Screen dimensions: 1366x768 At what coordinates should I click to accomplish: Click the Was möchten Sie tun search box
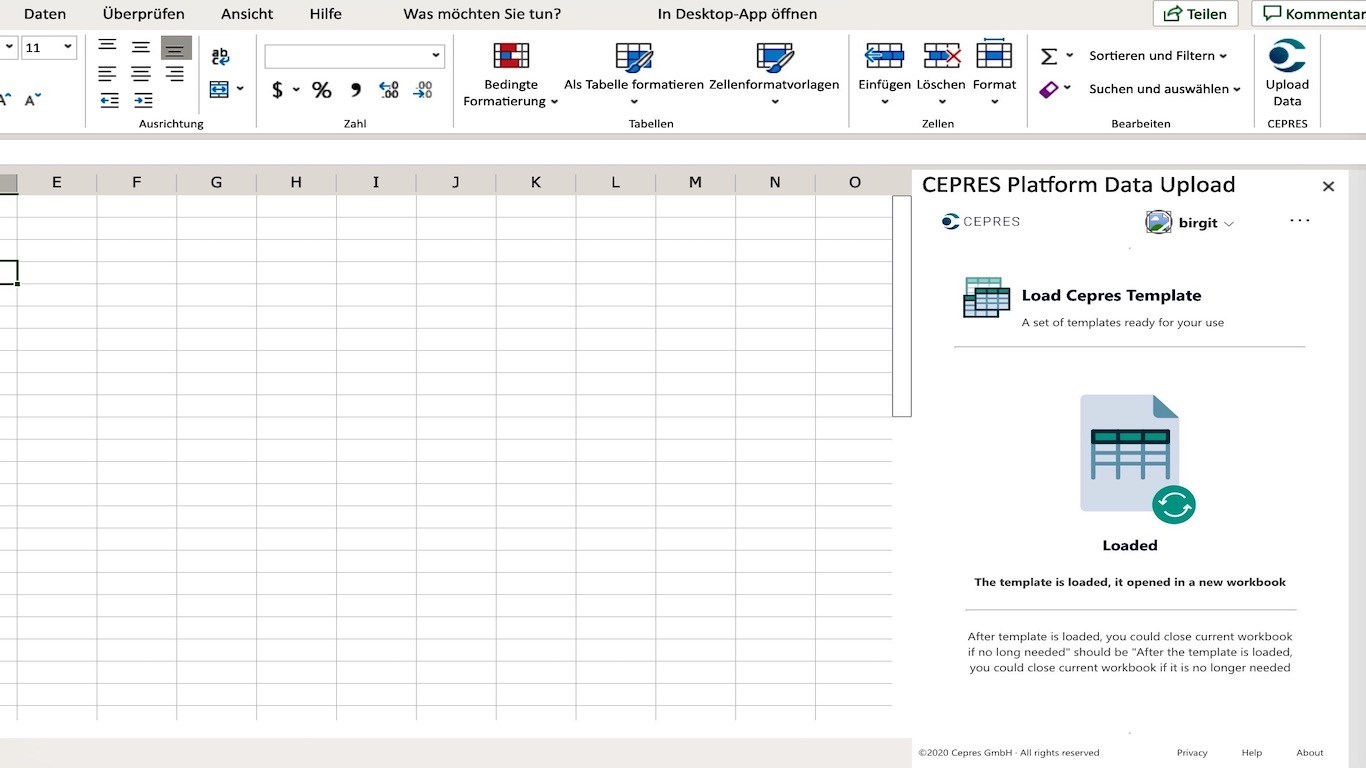[482, 14]
